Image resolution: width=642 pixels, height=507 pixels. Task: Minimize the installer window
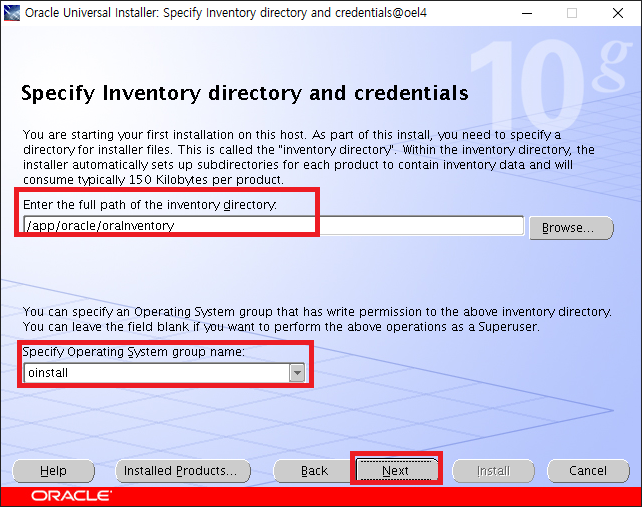[527, 13]
